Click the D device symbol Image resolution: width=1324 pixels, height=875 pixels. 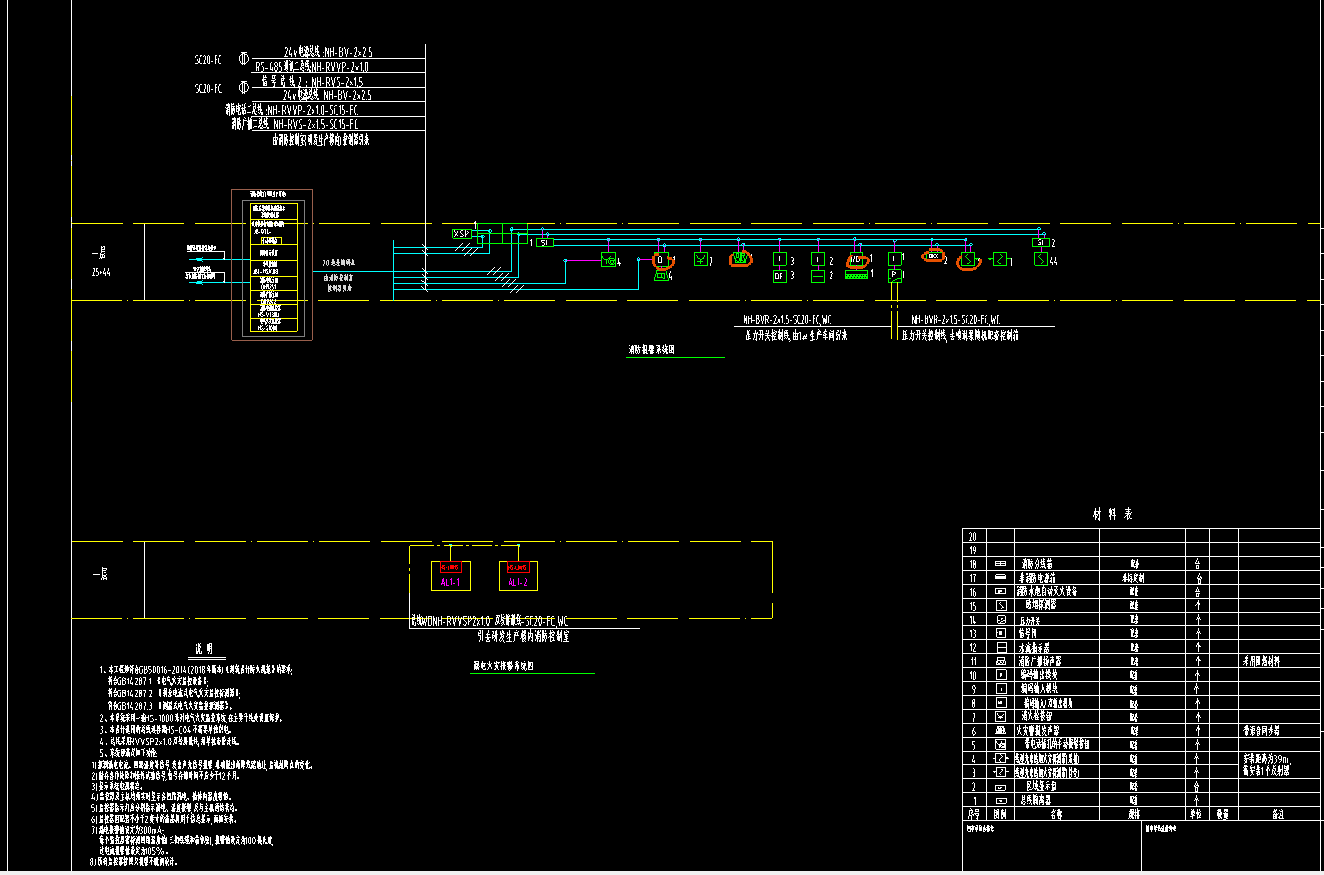660,259
